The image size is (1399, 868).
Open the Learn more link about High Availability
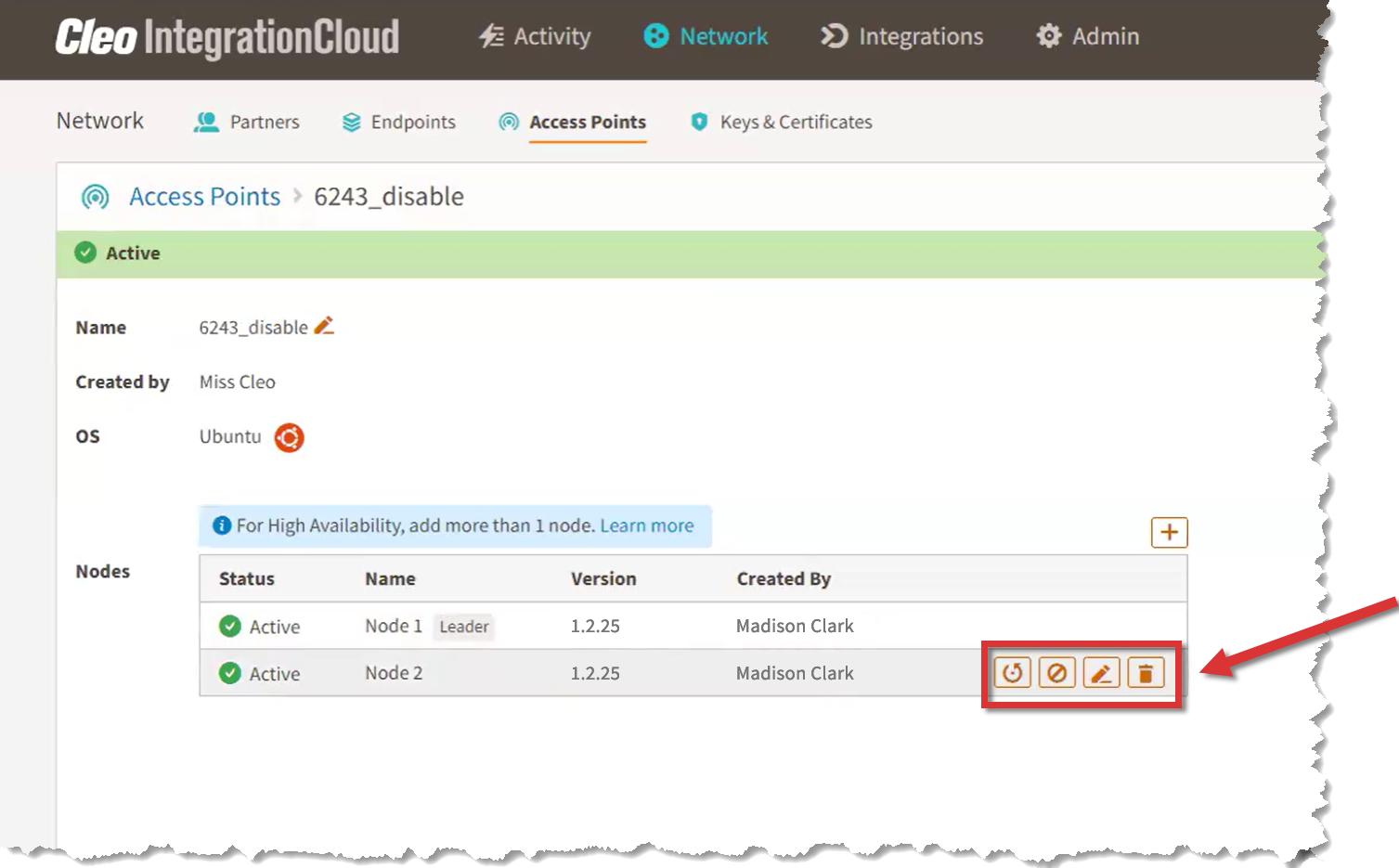pyautogui.click(x=647, y=525)
